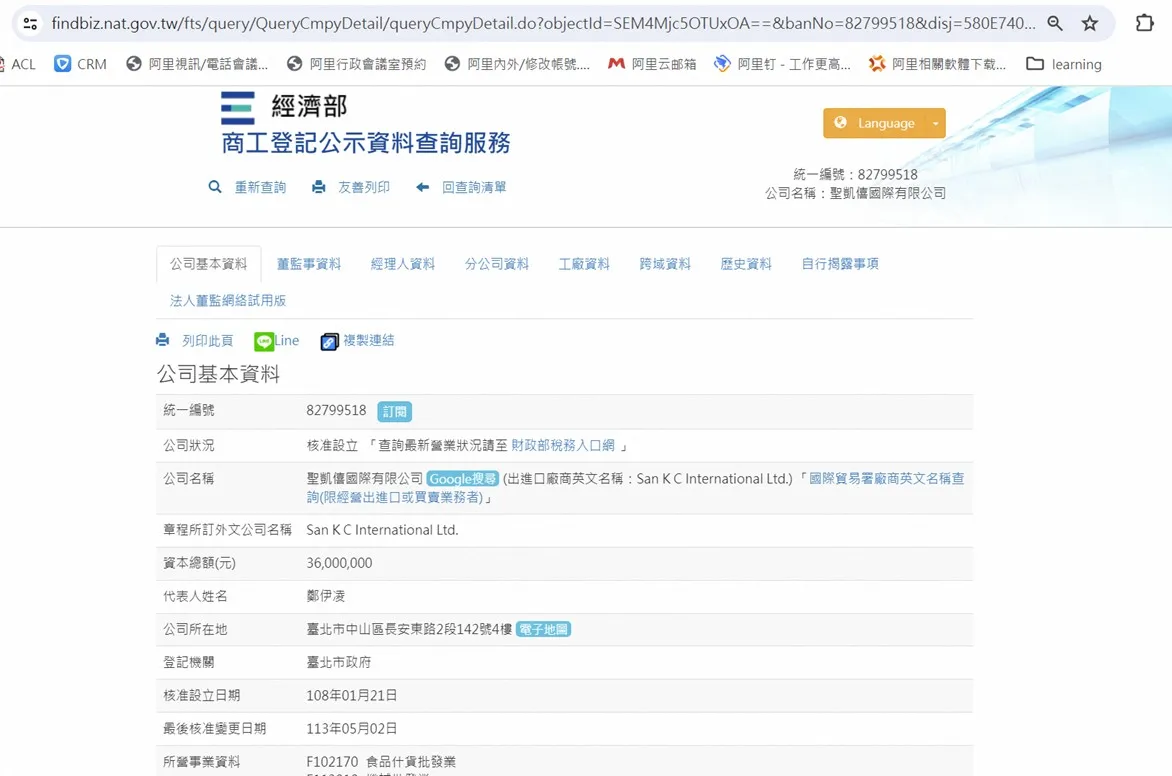Open the 經理人資料 tab
Image resolution: width=1172 pixels, height=776 pixels.
click(403, 264)
